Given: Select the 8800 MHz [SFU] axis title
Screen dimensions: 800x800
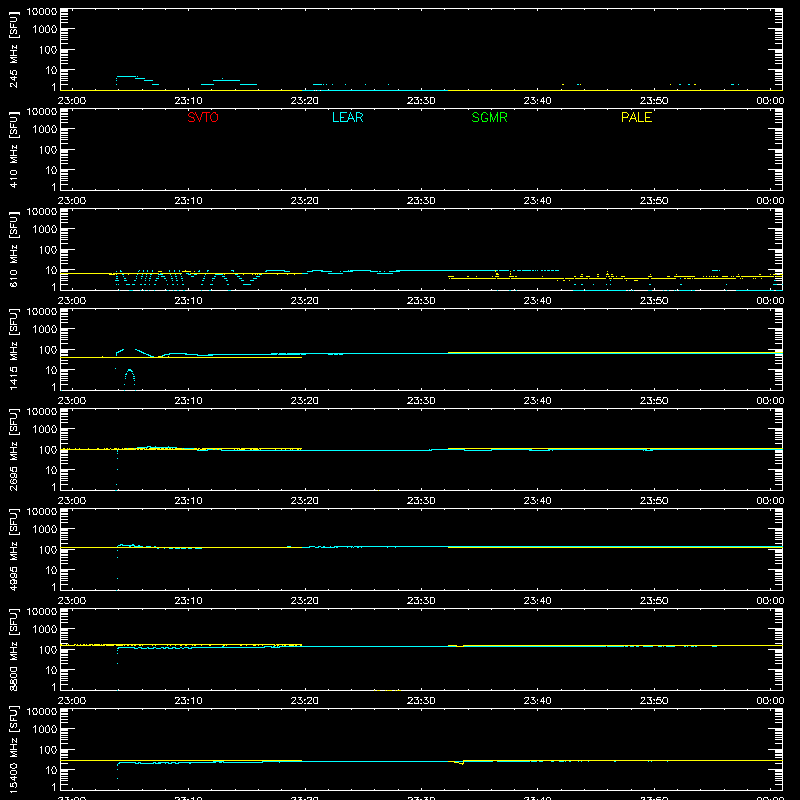Looking at the screenshot, I should tap(13, 650).
